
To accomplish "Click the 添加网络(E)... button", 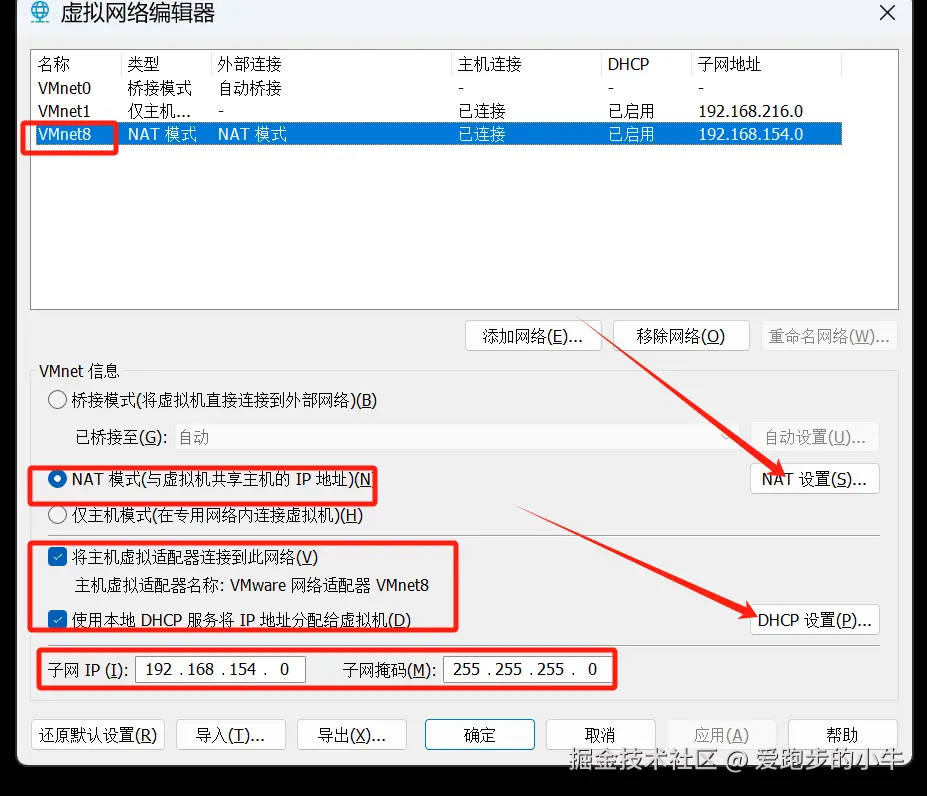I will point(533,336).
